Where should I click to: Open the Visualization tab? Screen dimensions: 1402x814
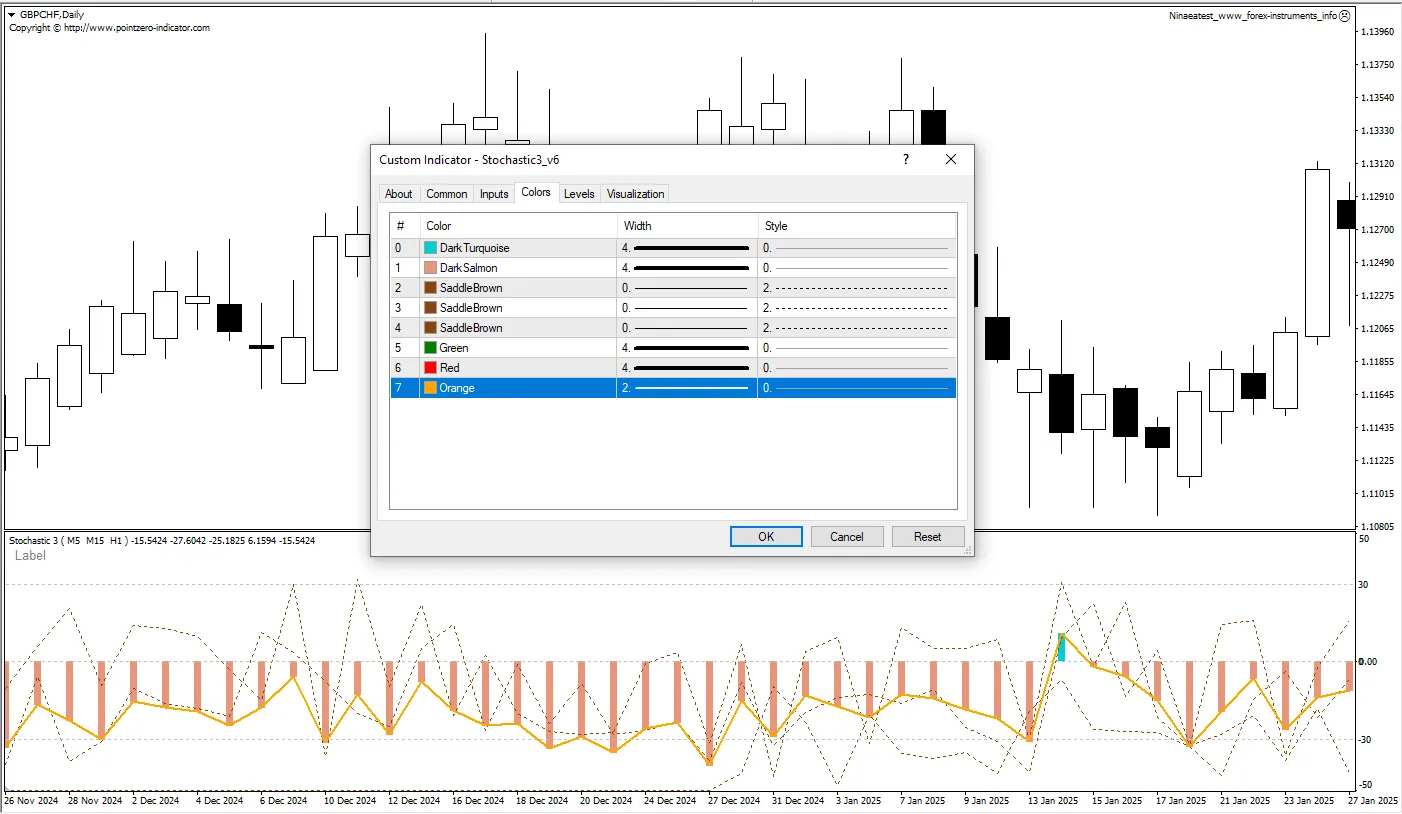tap(635, 194)
